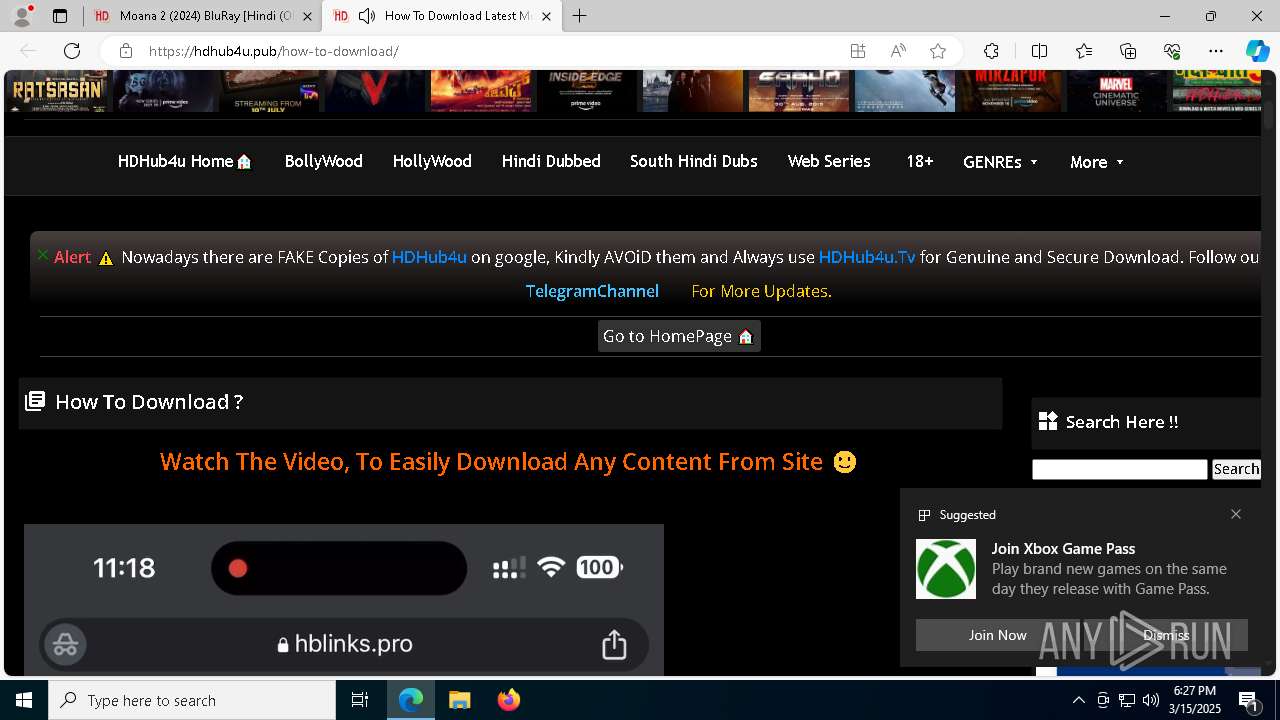Screen dimensions: 1280x720
Task: Dismiss the alert banner with green X
Action: (43, 255)
